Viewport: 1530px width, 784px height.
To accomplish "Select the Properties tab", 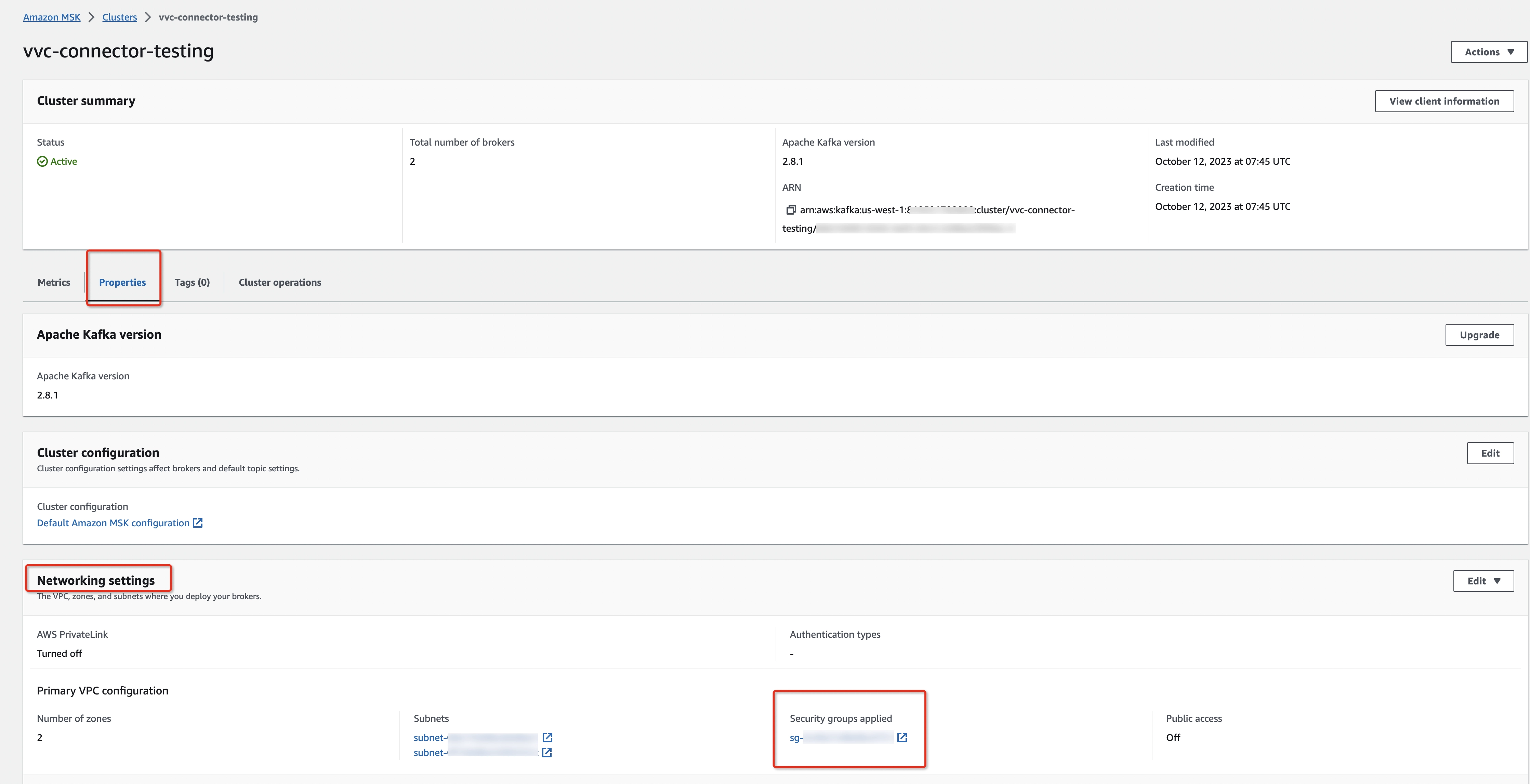I will point(122,283).
